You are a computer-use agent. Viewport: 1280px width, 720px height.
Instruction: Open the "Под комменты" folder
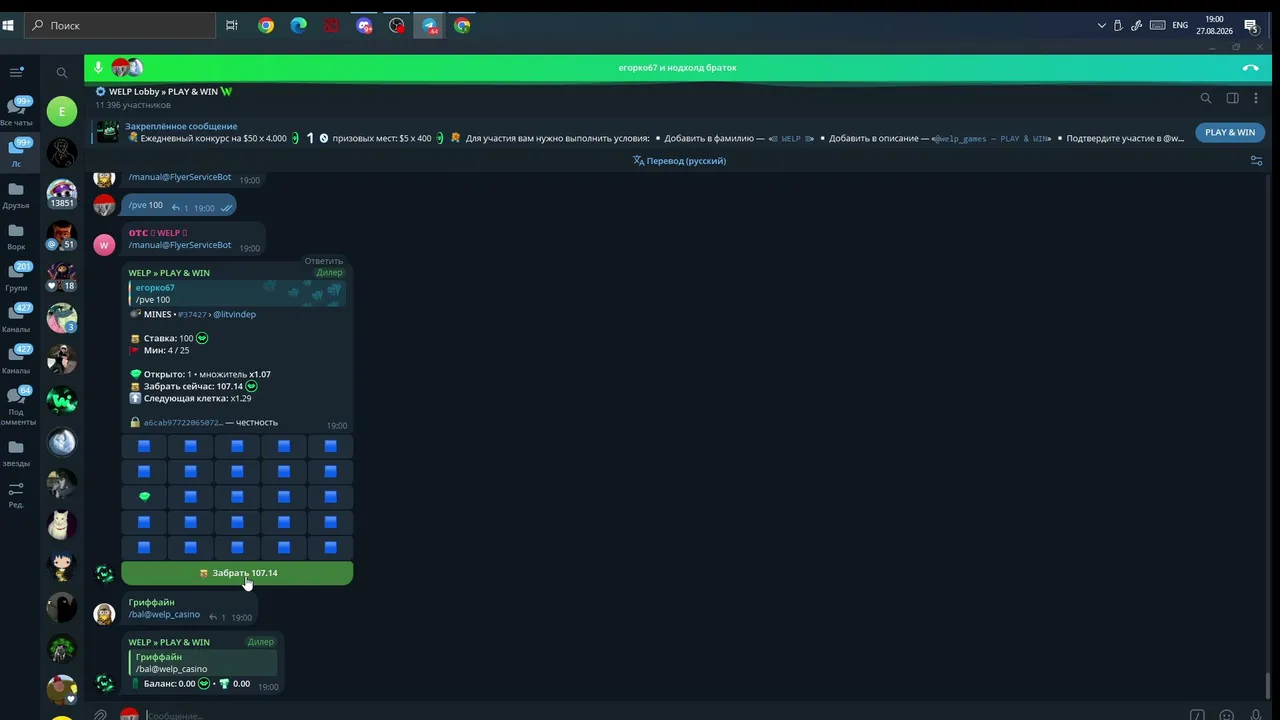[x=16, y=406]
